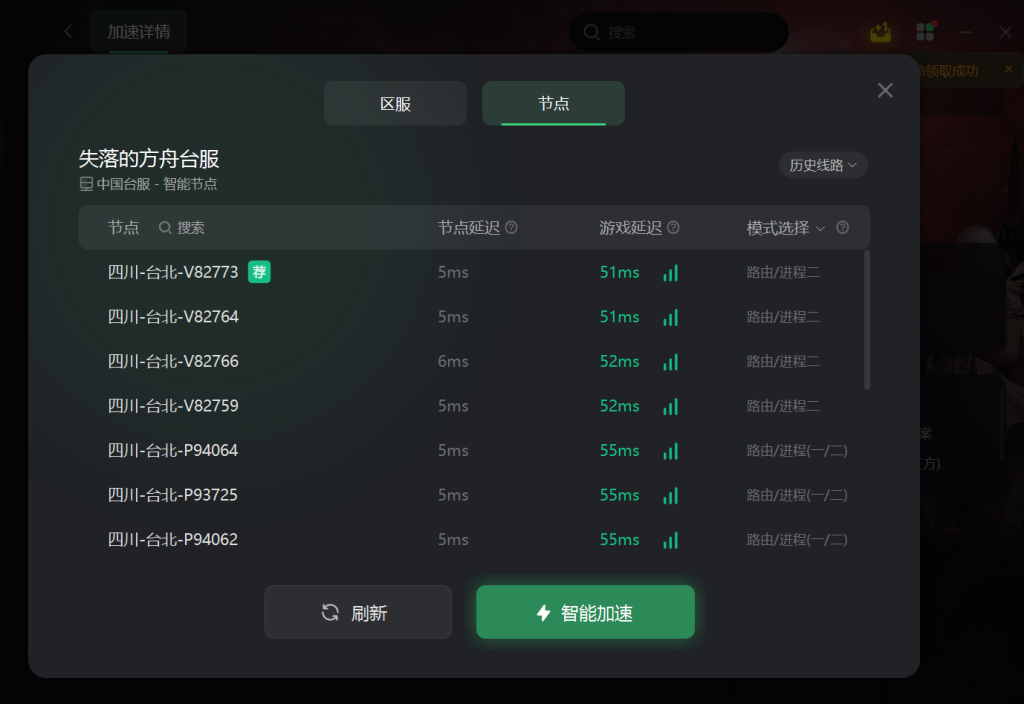This screenshot has height=704, width=1024.
Task: Click the top search box
Action: [679, 32]
